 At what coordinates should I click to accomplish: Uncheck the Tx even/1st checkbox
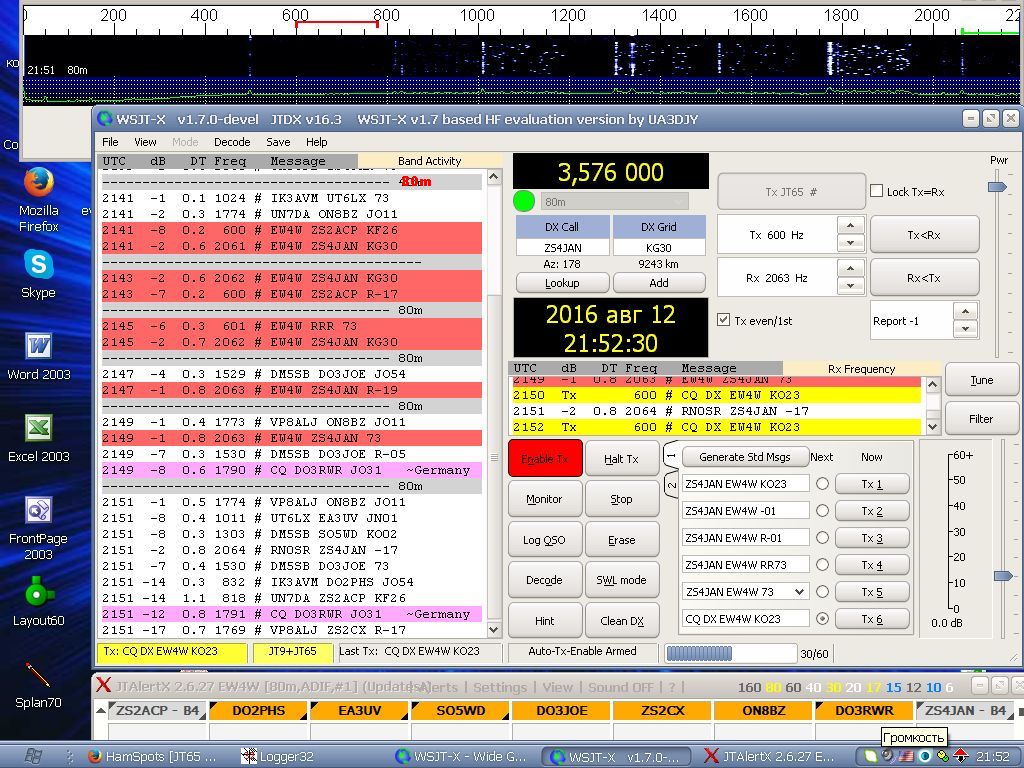724,320
